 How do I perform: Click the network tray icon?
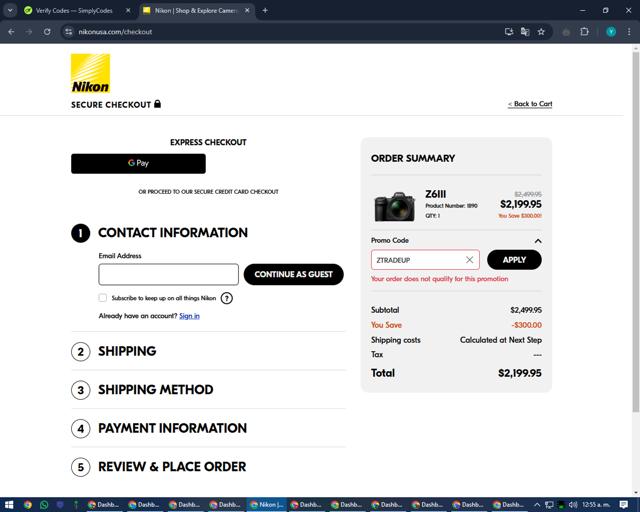tap(549, 505)
